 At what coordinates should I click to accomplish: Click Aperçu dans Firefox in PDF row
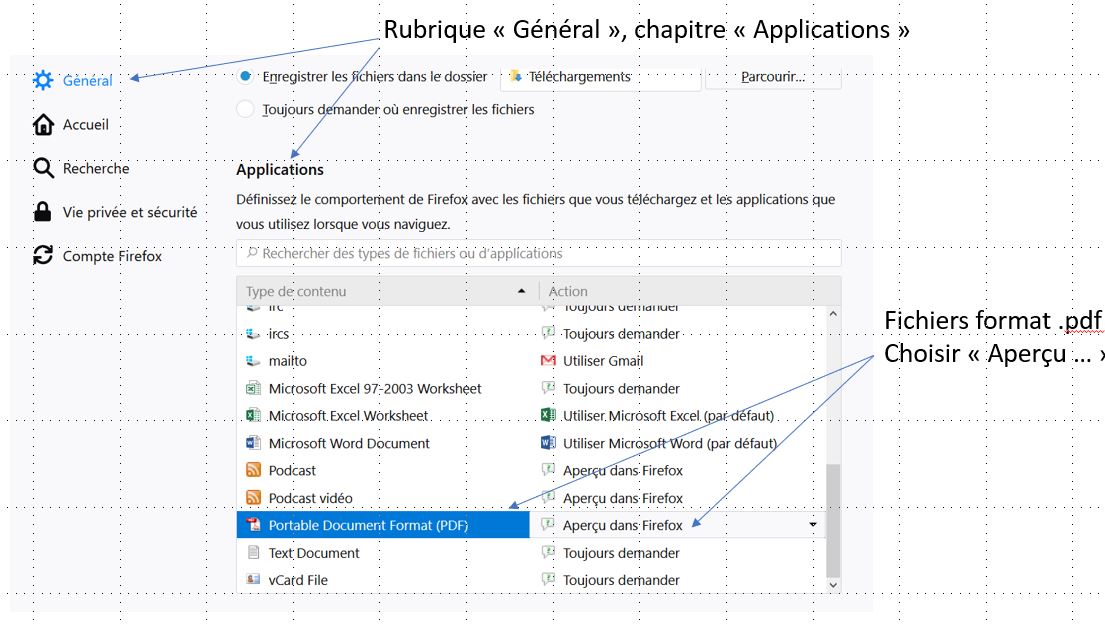point(623,525)
